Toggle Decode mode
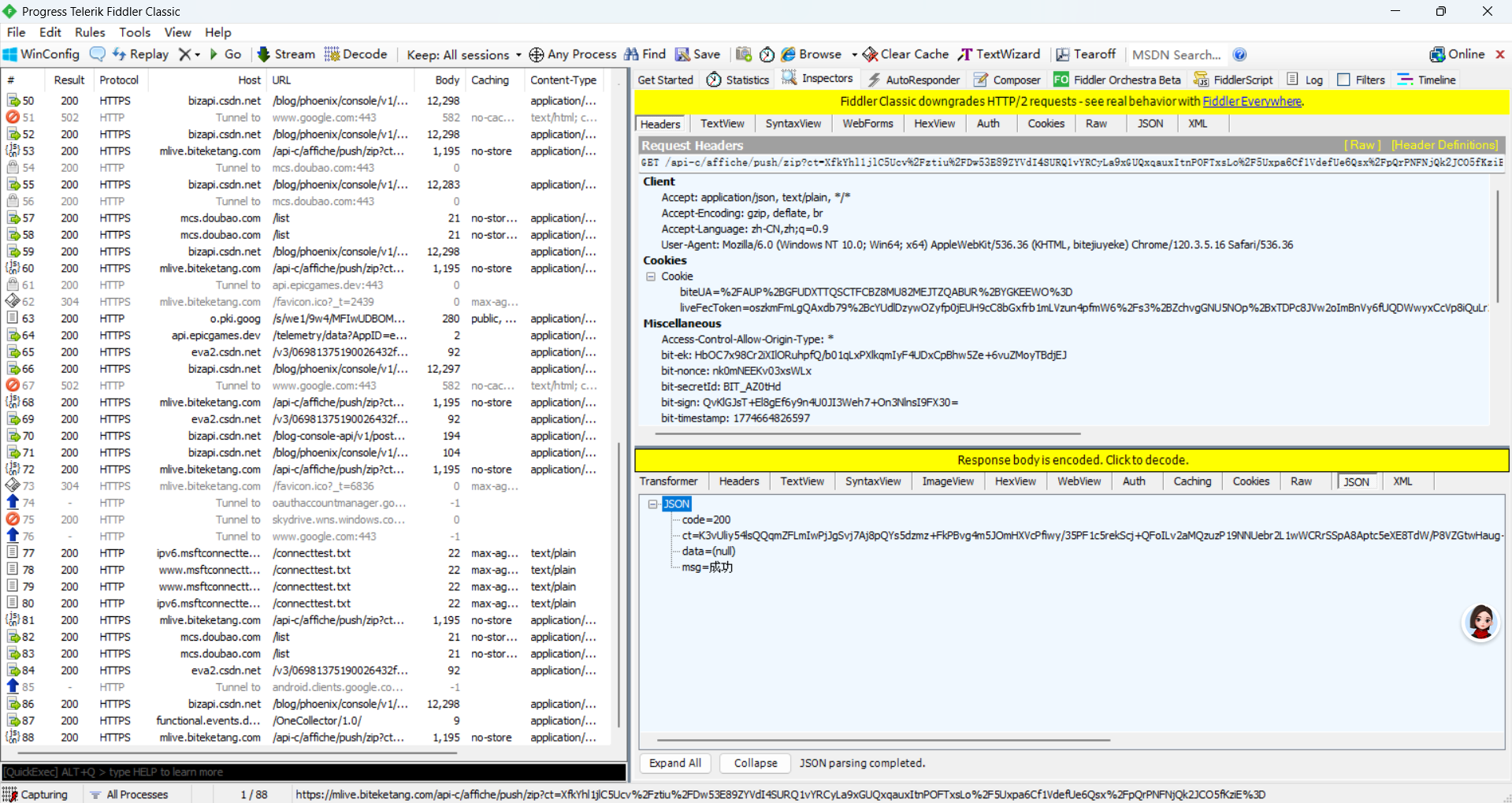The width and height of the screenshot is (1512, 803). [356, 54]
